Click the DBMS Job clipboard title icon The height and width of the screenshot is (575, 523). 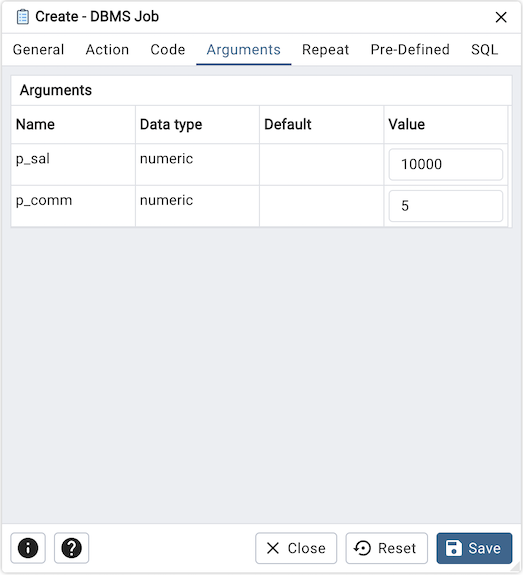point(23,17)
